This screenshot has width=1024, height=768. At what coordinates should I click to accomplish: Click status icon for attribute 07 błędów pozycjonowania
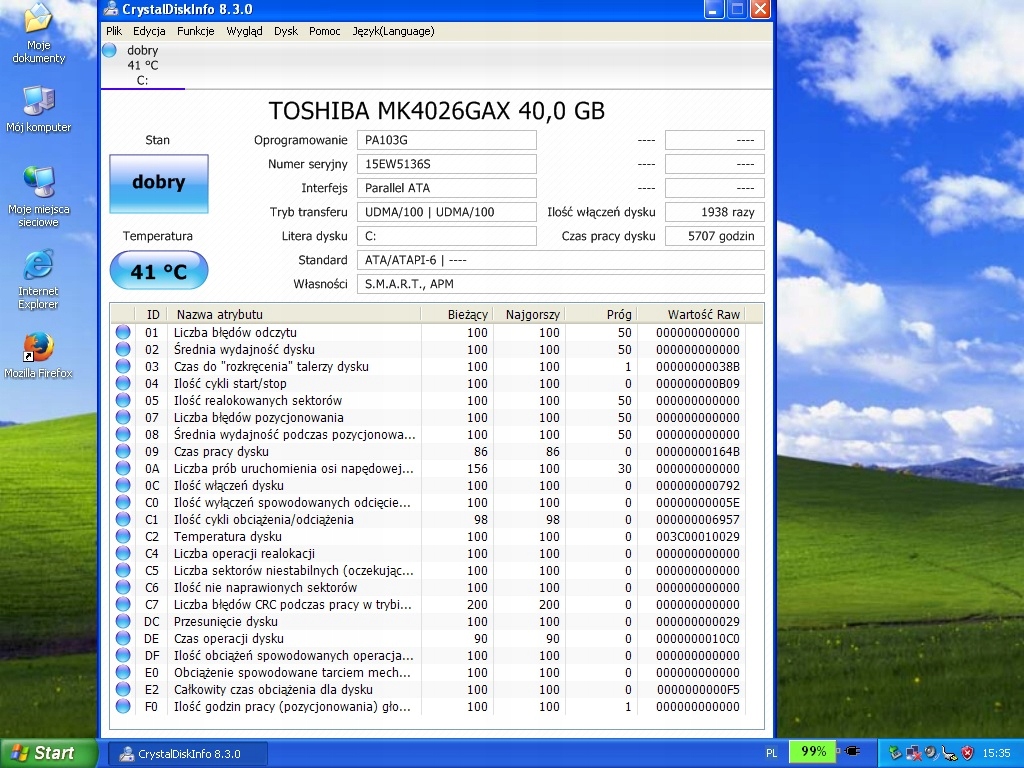pyautogui.click(x=123, y=417)
